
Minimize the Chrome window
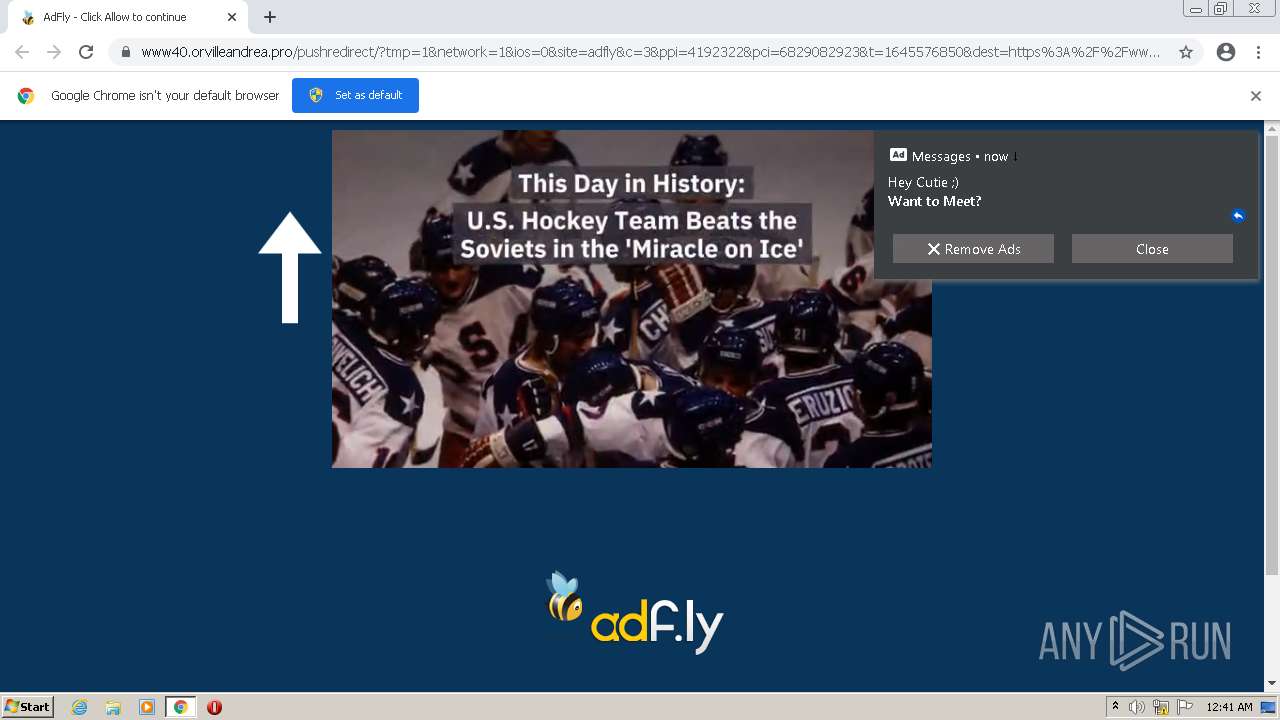pyautogui.click(x=1196, y=9)
